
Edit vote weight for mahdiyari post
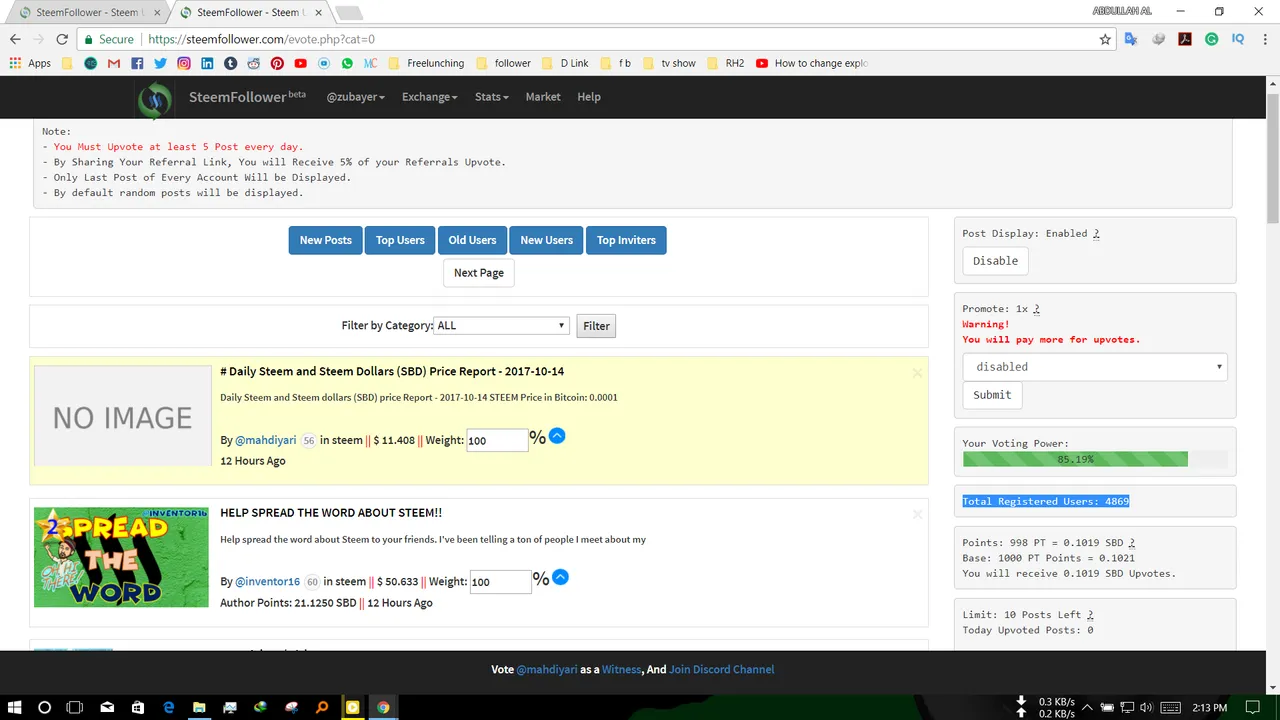click(x=497, y=440)
